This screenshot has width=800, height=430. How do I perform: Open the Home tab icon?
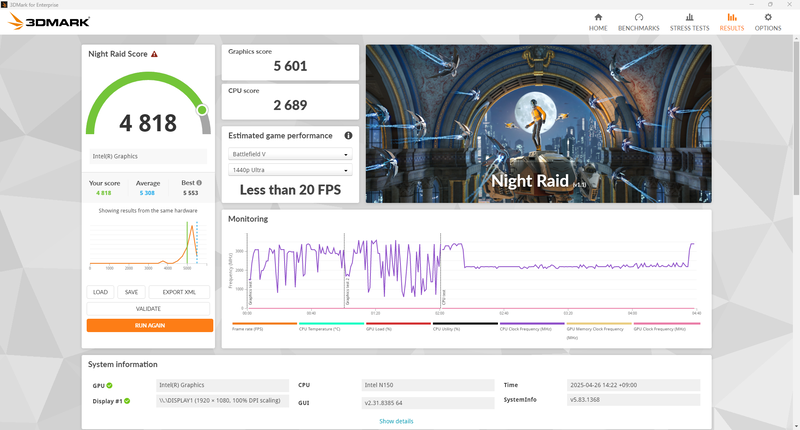[x=598, y=17]
